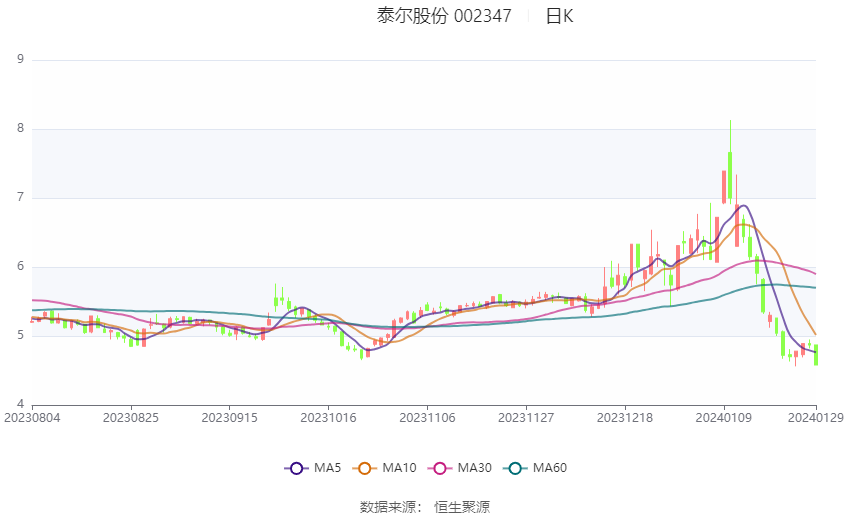This screenshot has height=517, width=850.
Task: Toggle the MA60 legend series
Action: click(x=535, y=468)
